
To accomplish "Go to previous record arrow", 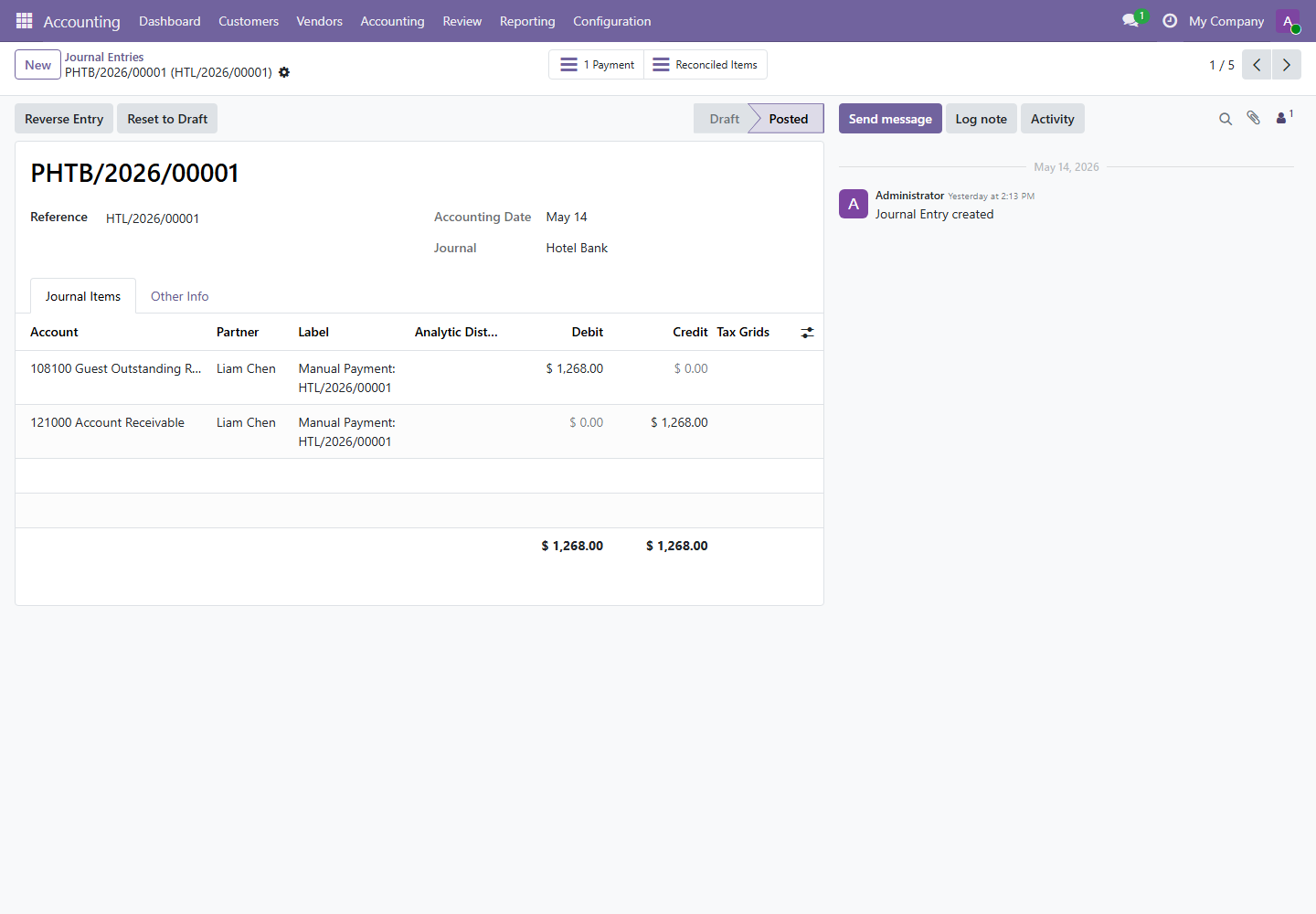I will coord(1257,65).
